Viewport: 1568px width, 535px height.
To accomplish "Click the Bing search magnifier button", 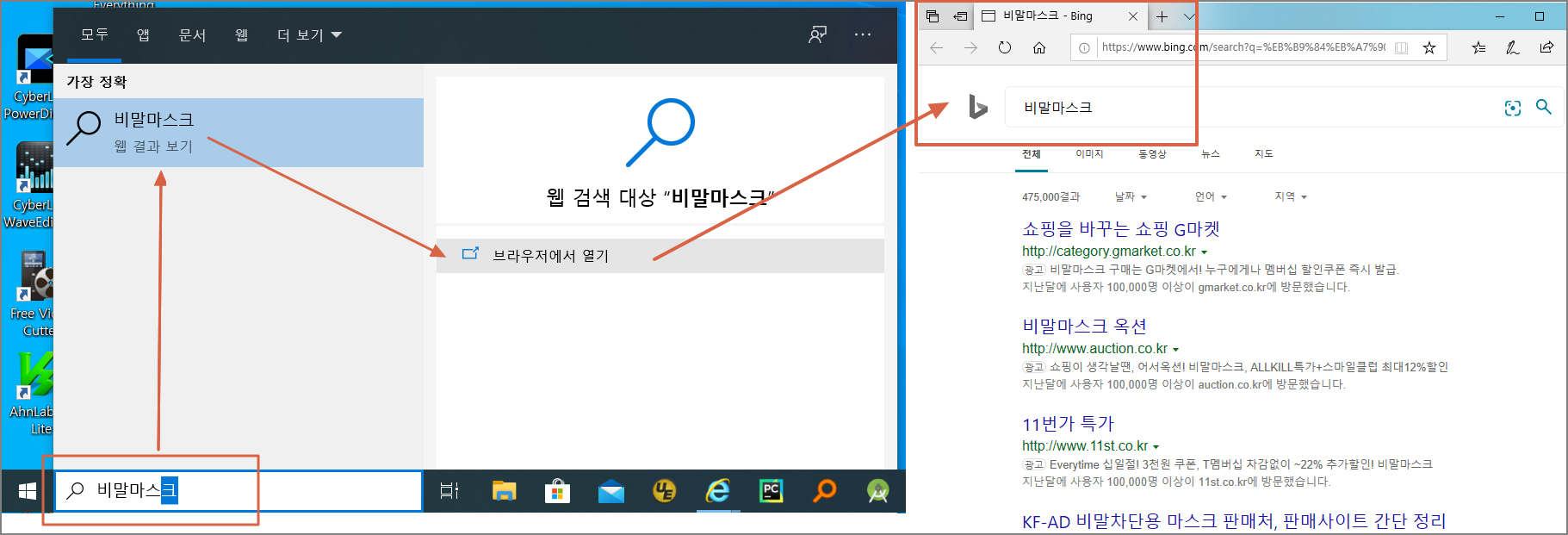I will [1544, 107].
